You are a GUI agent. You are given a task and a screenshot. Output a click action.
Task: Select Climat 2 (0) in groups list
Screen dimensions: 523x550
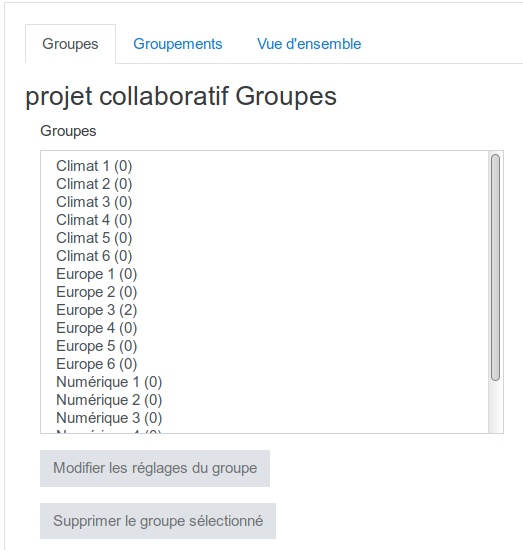[264, 184]
